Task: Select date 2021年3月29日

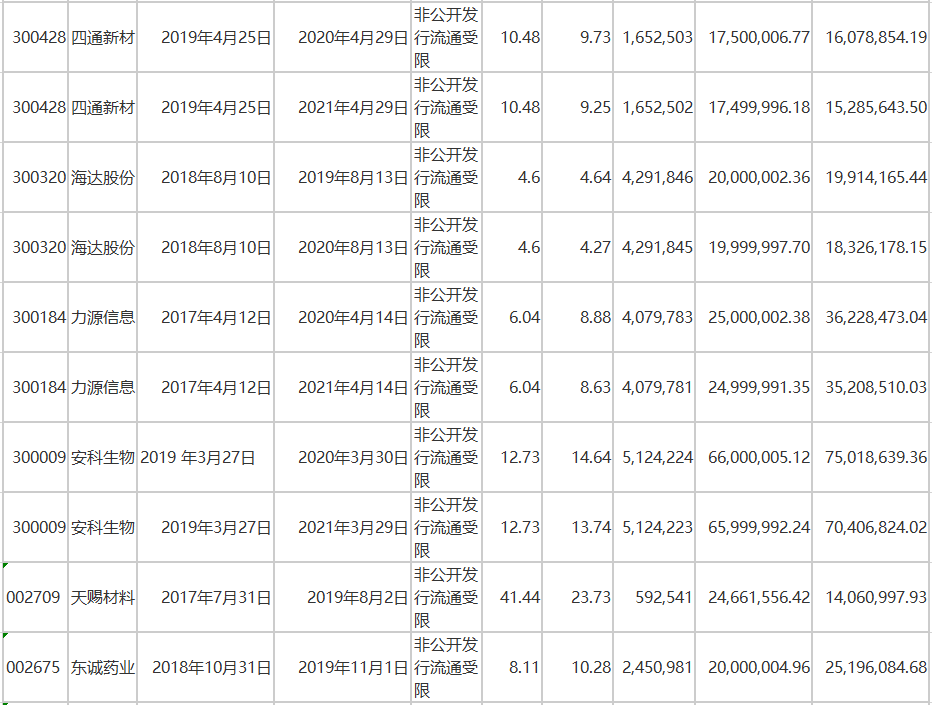Action: [342, 527]
